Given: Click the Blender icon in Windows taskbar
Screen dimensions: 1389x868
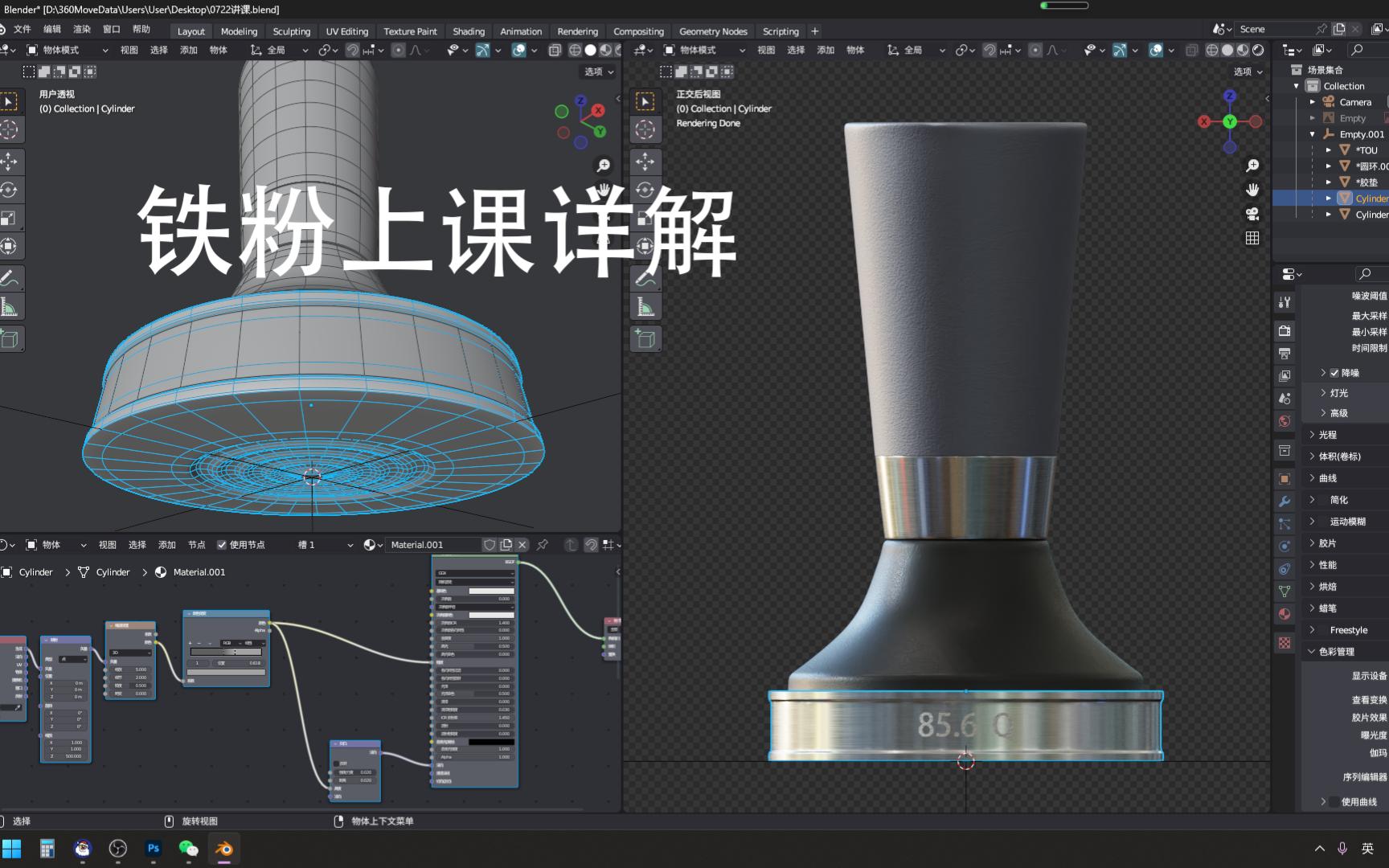Looking at the screenshot, I should pos(224,849).
